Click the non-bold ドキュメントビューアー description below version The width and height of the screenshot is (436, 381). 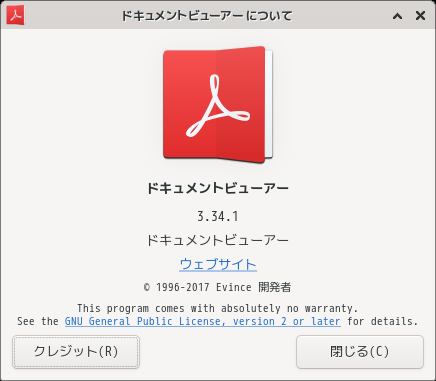[218, 240]
